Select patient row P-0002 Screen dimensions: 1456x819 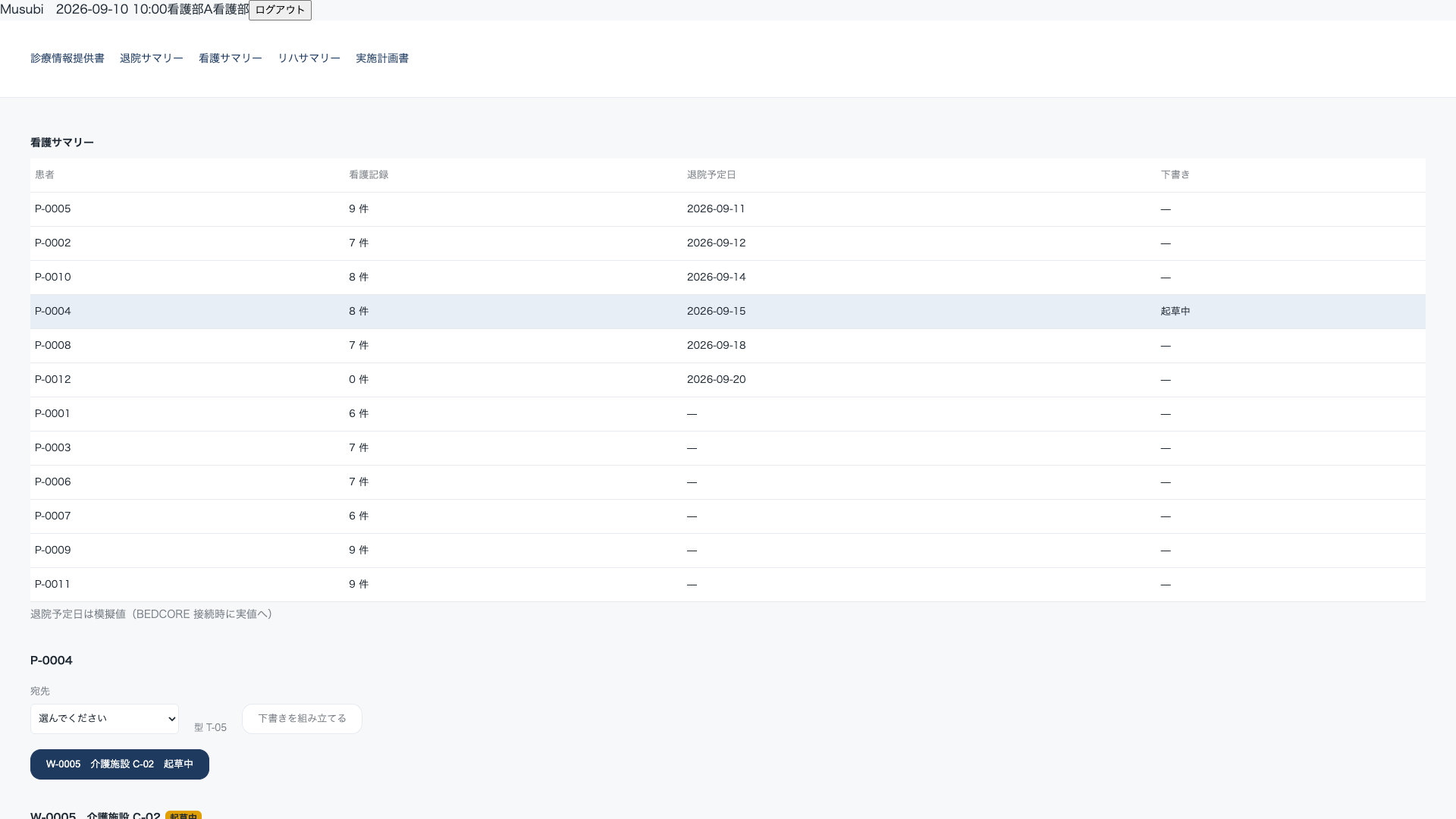[728, 243]
